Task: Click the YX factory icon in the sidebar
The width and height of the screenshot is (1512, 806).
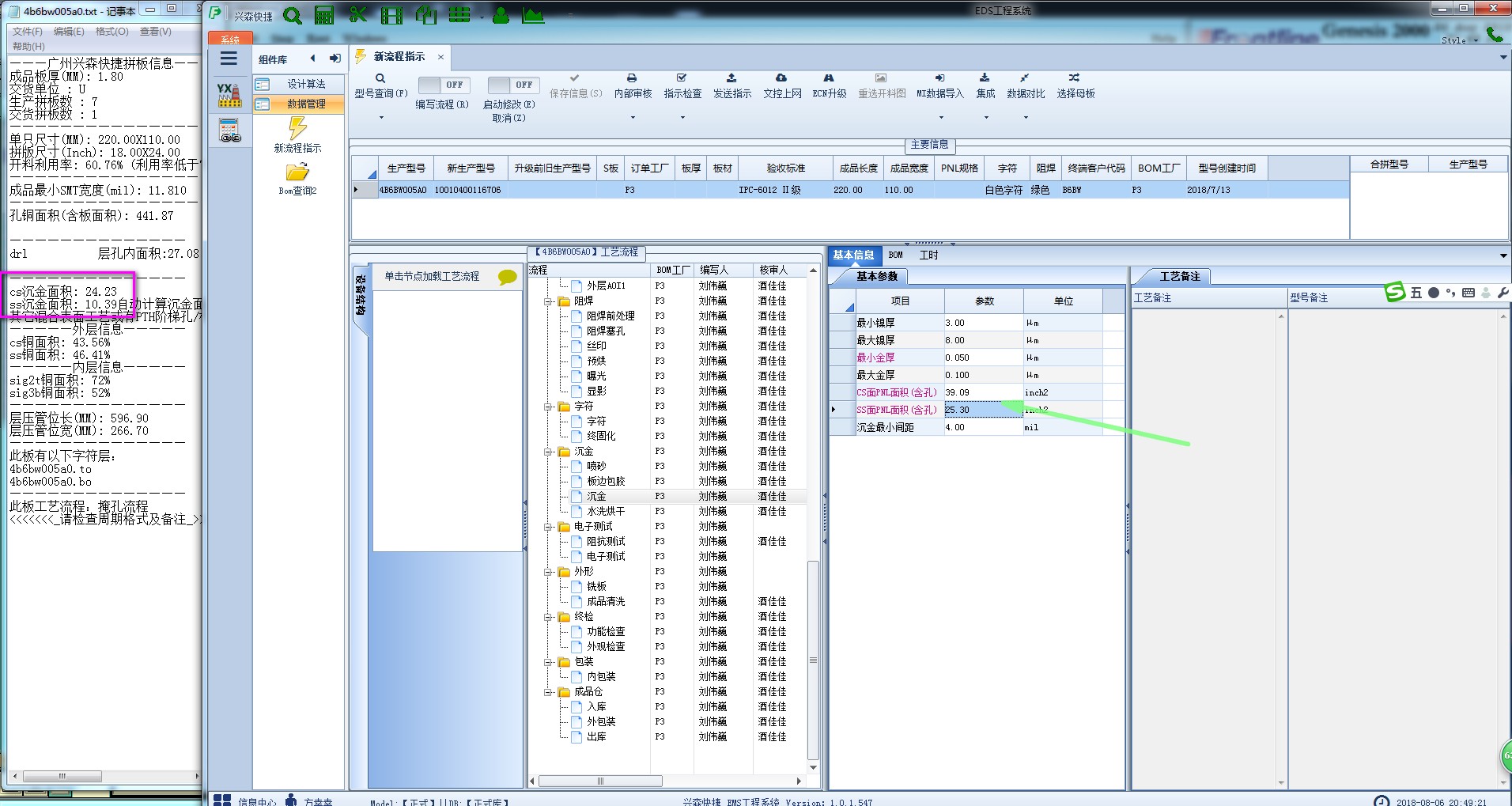Action: pyautogui.click(x=229, y=95)
